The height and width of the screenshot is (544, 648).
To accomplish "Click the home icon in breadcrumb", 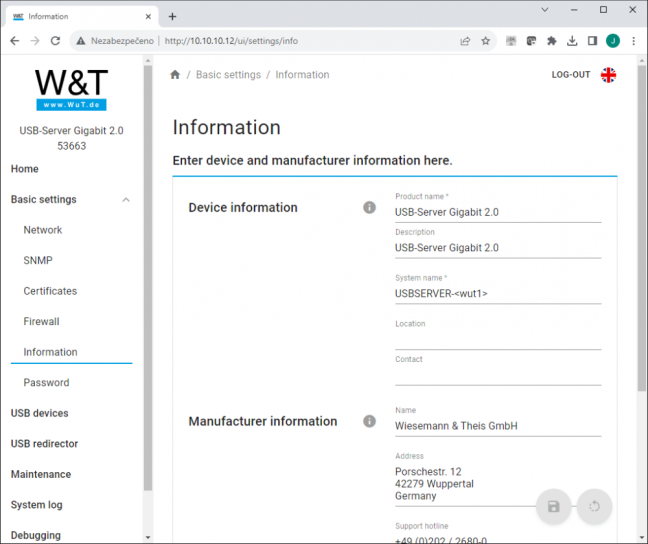I will (x=175, y=75).
